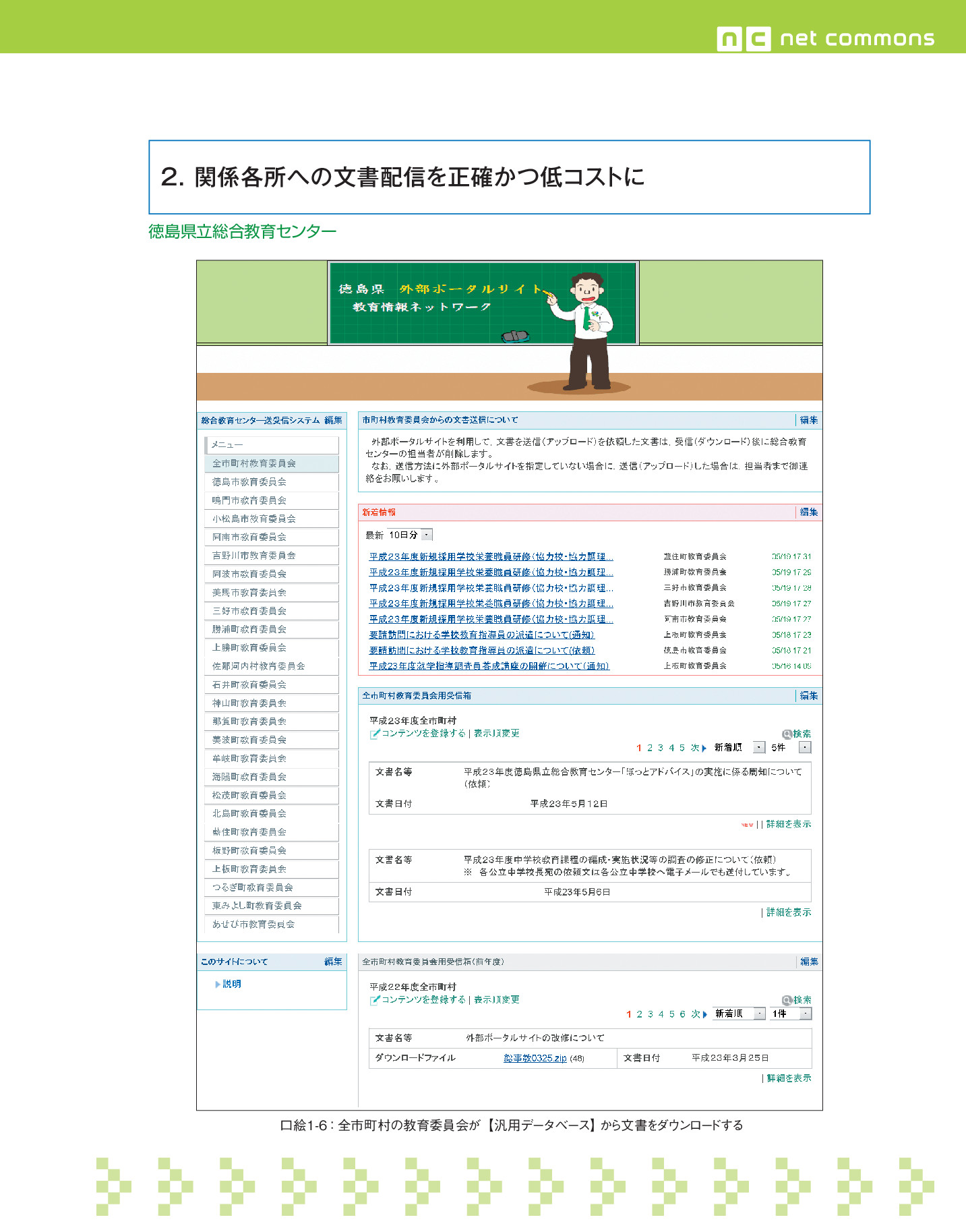
Task: Select 阿南市教育委員会 in the menu
Action: tap(272, 537)
